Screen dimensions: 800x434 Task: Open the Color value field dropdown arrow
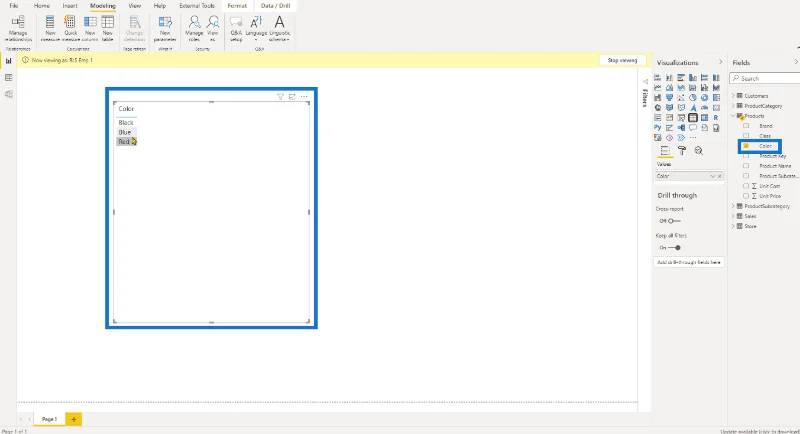pyautogui.click(x=713, y=176)
